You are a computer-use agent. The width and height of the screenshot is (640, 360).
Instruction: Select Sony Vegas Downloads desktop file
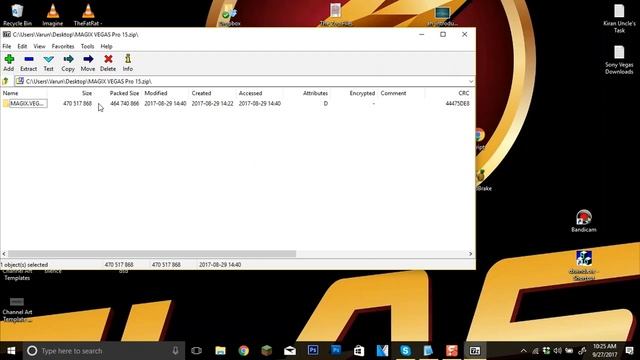619,60
